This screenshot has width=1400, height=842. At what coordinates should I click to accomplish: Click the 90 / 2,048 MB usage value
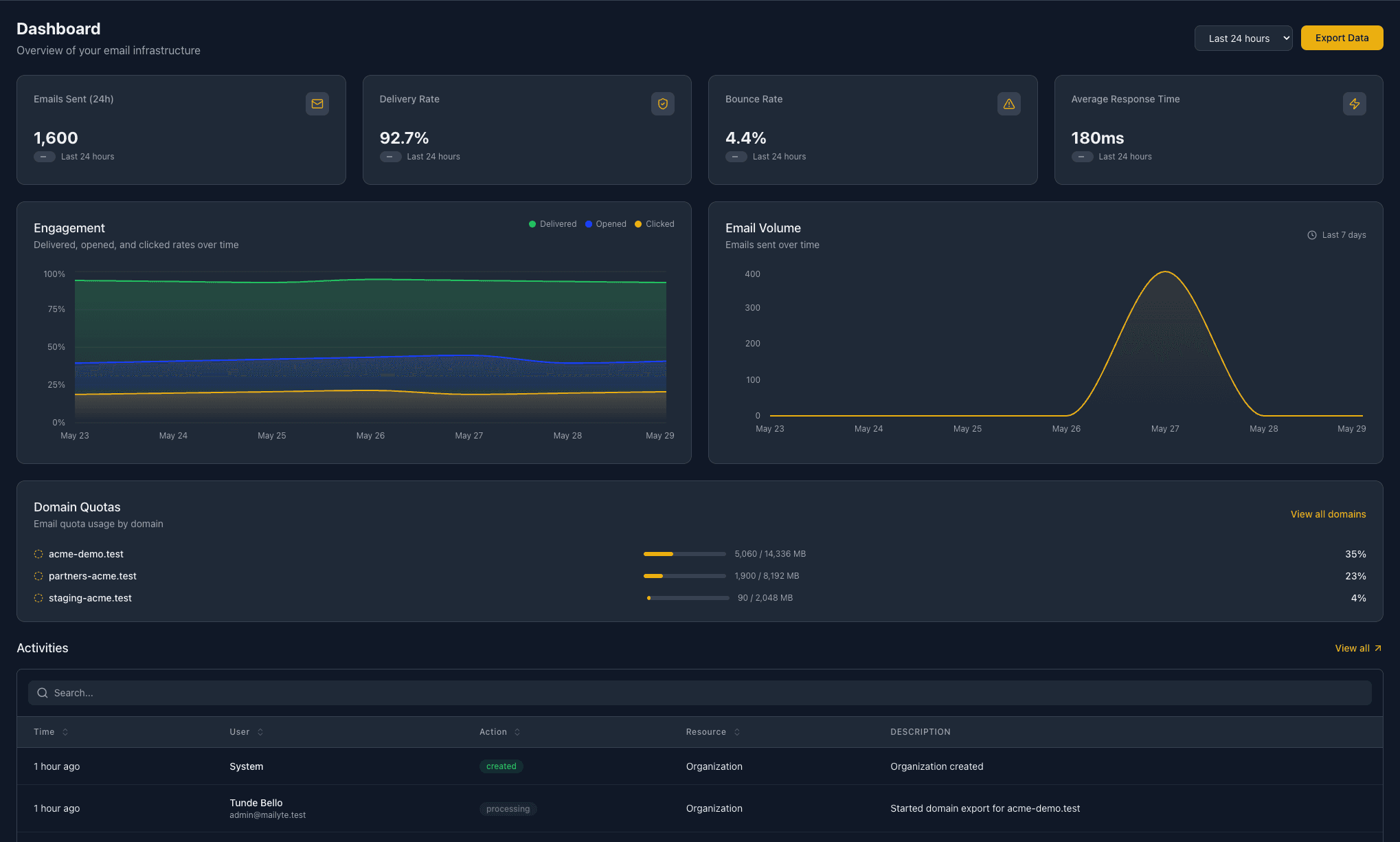click(765, 598)
